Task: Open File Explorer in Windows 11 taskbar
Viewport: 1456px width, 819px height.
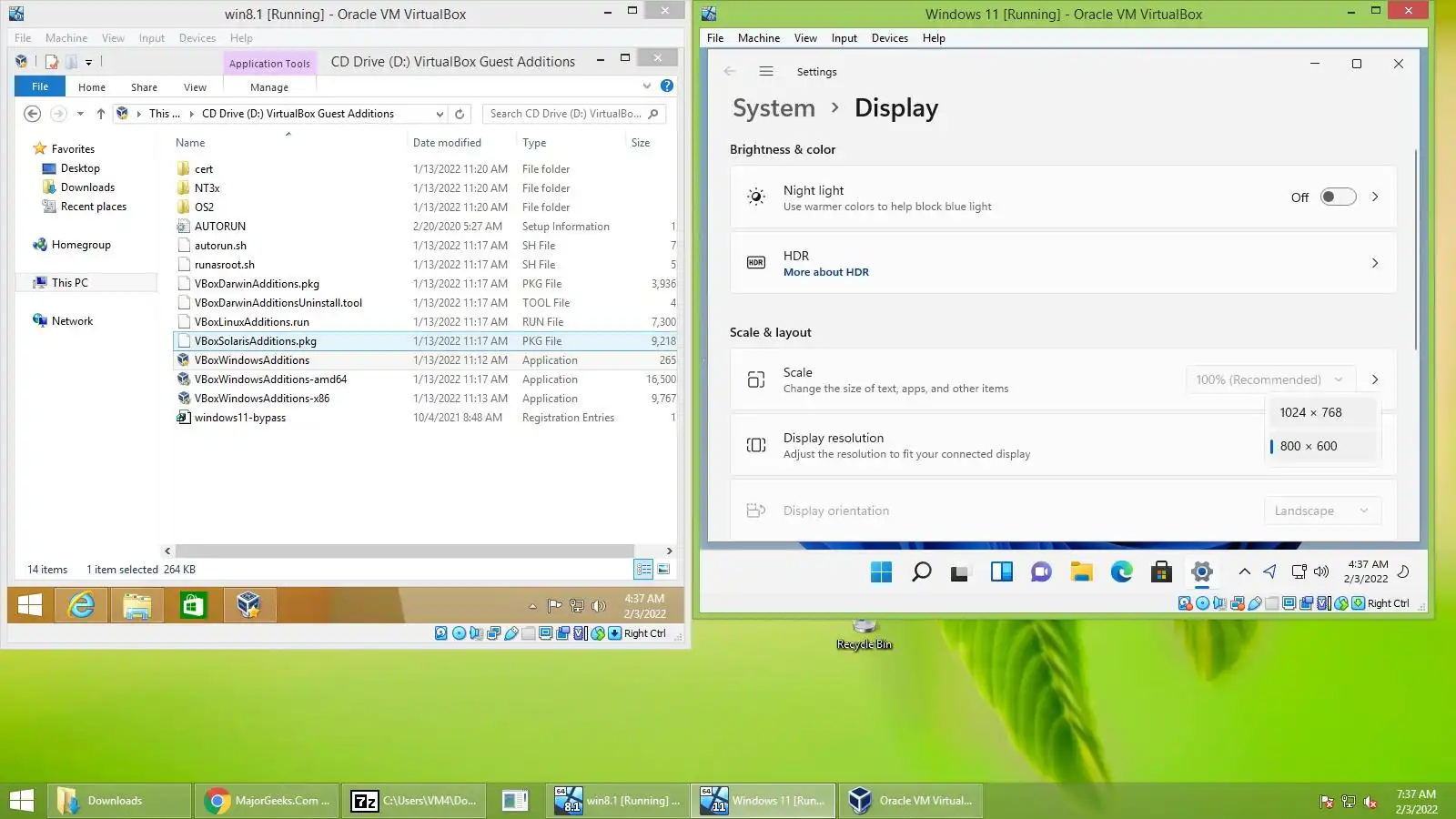Action: coord(1081,571)
